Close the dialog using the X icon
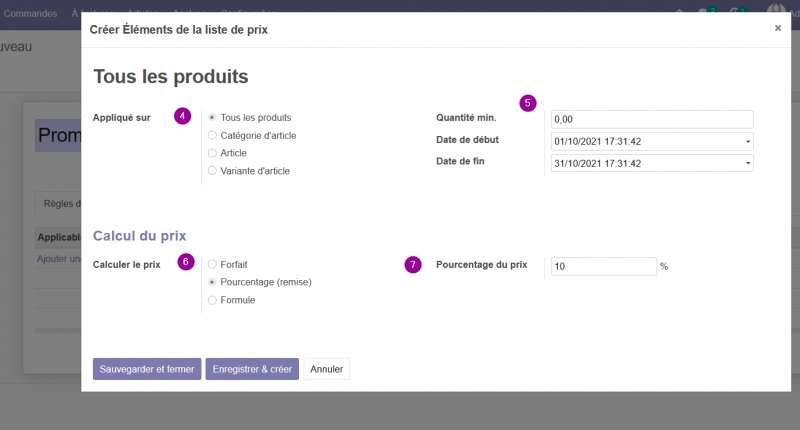 point(778,28)
